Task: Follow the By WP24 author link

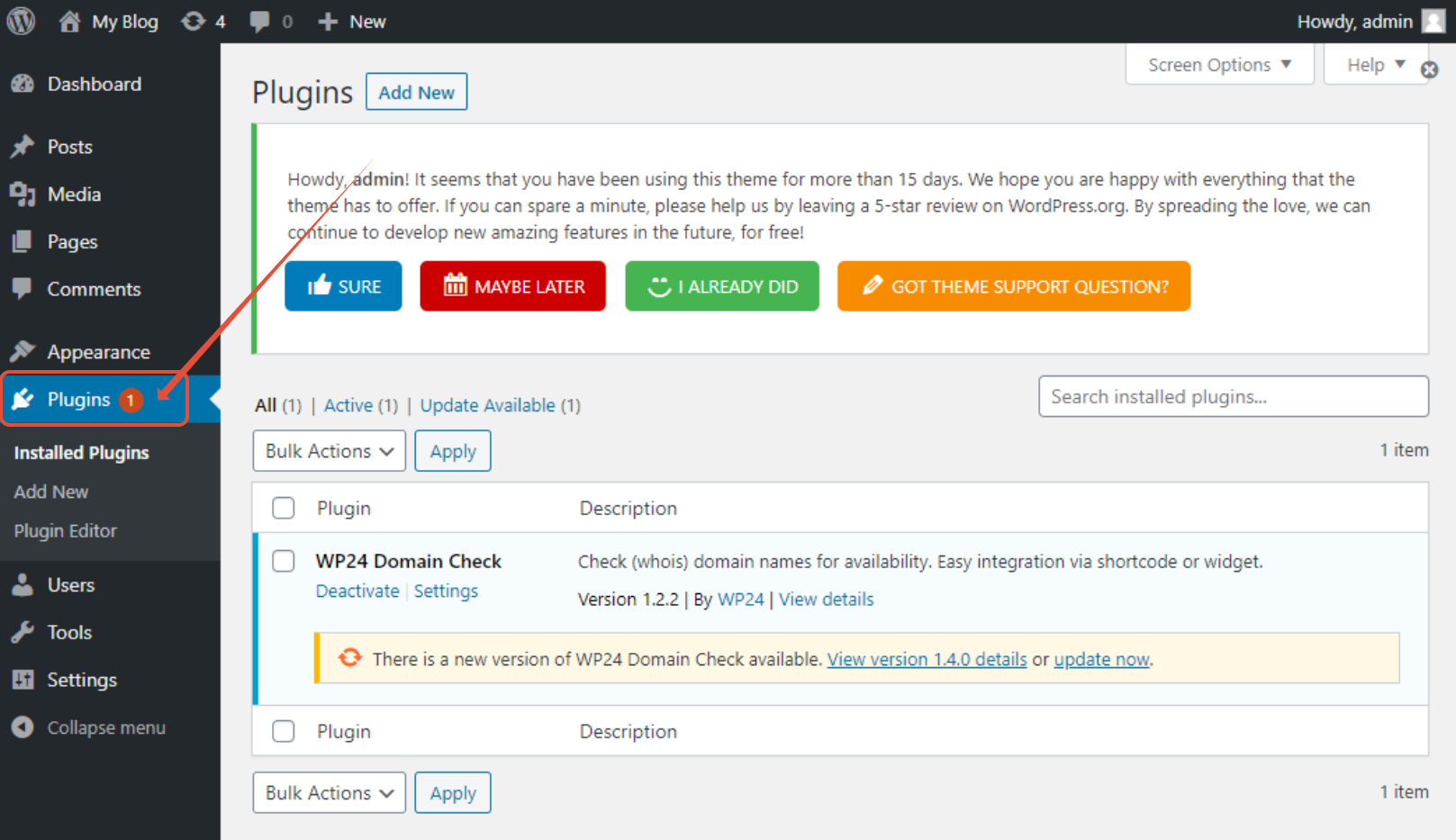Action: (741, 600)
